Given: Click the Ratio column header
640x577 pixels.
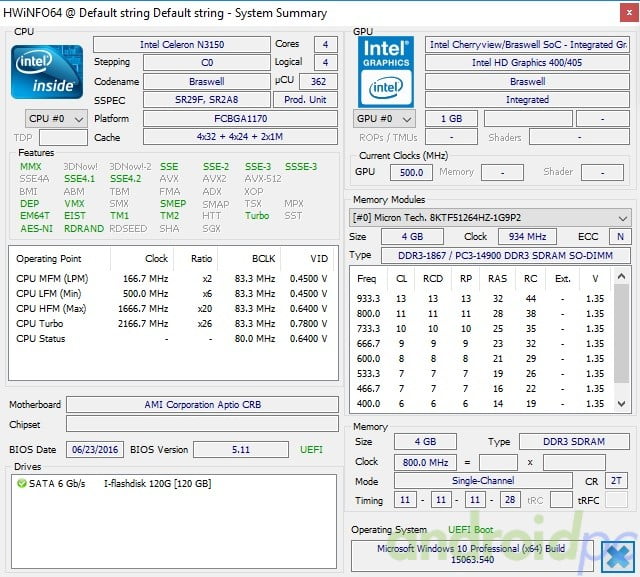Looking at the screenshot, I should (x=196, y=258).
